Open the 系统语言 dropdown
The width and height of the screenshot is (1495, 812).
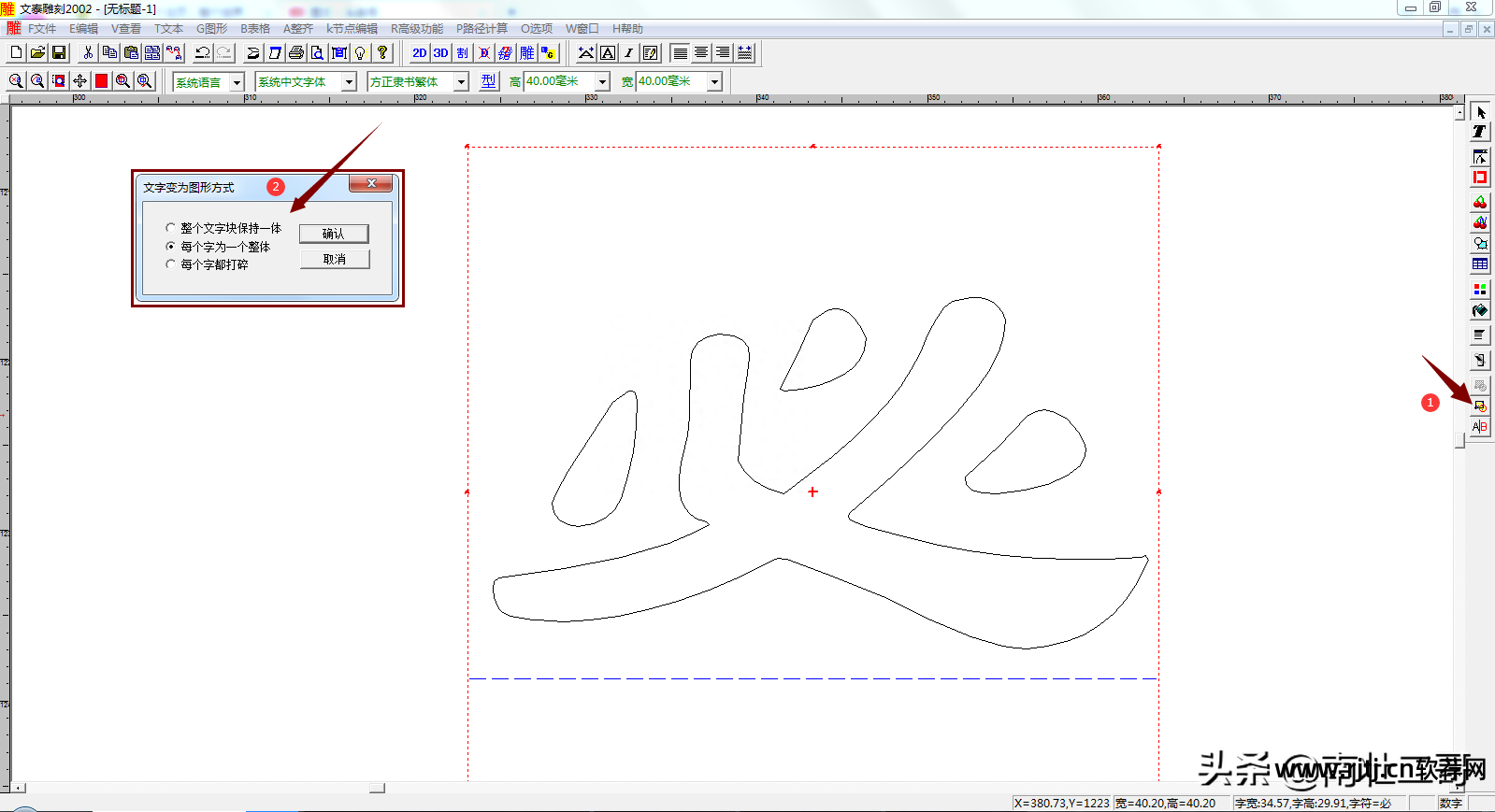point(237,82)
